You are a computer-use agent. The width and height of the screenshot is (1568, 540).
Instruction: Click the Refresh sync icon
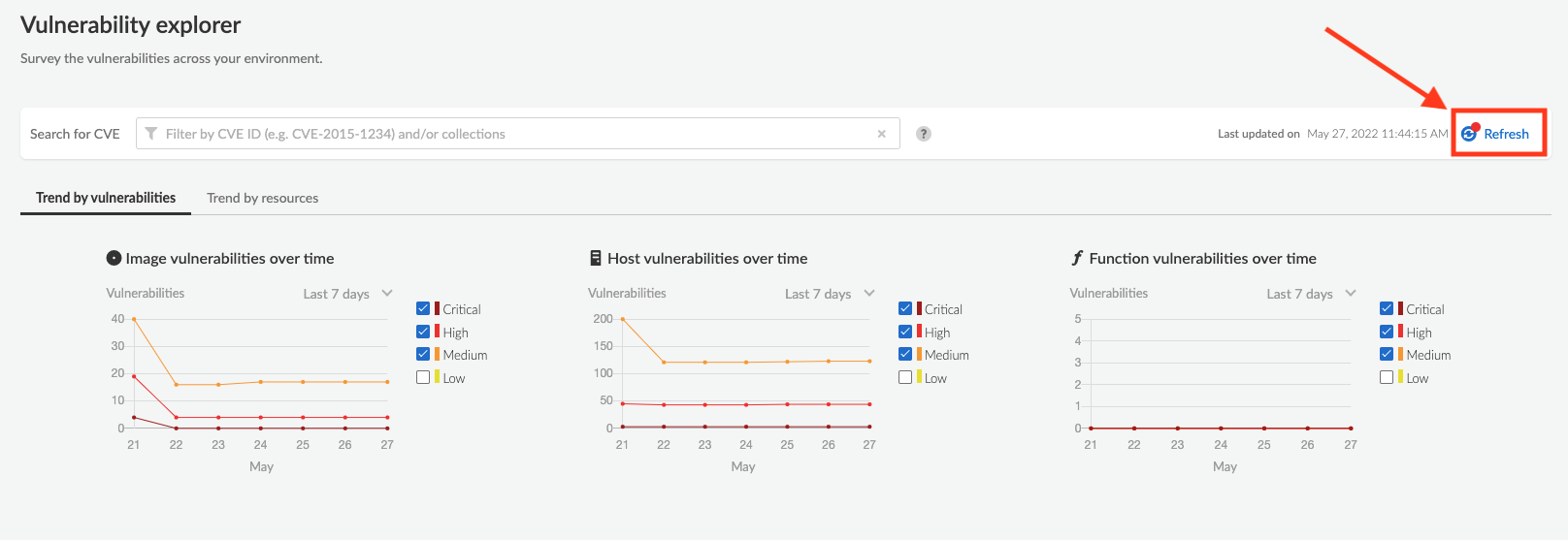point(1469,134)
